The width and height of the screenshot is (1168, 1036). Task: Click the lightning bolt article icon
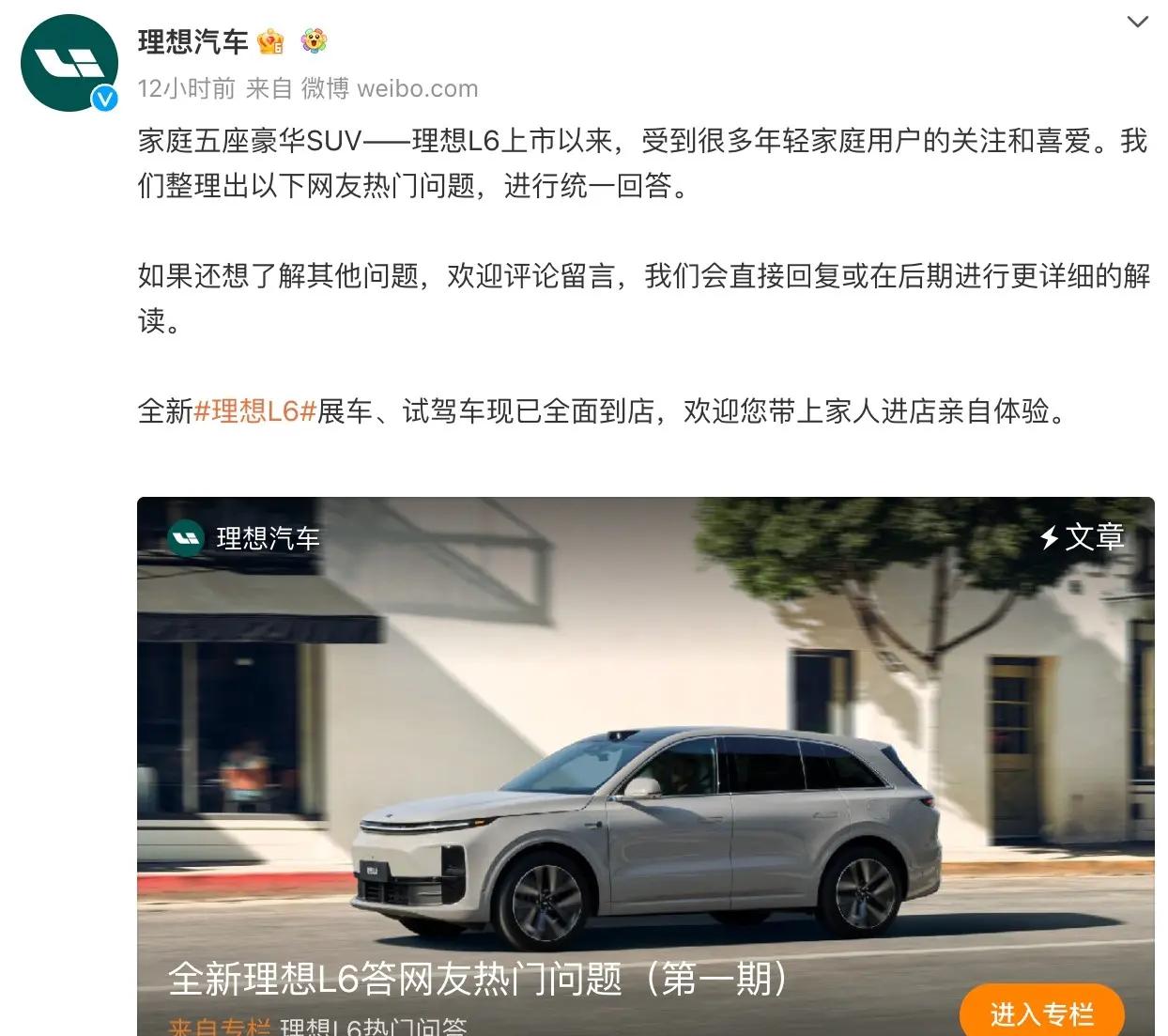tap(1049, 537)
